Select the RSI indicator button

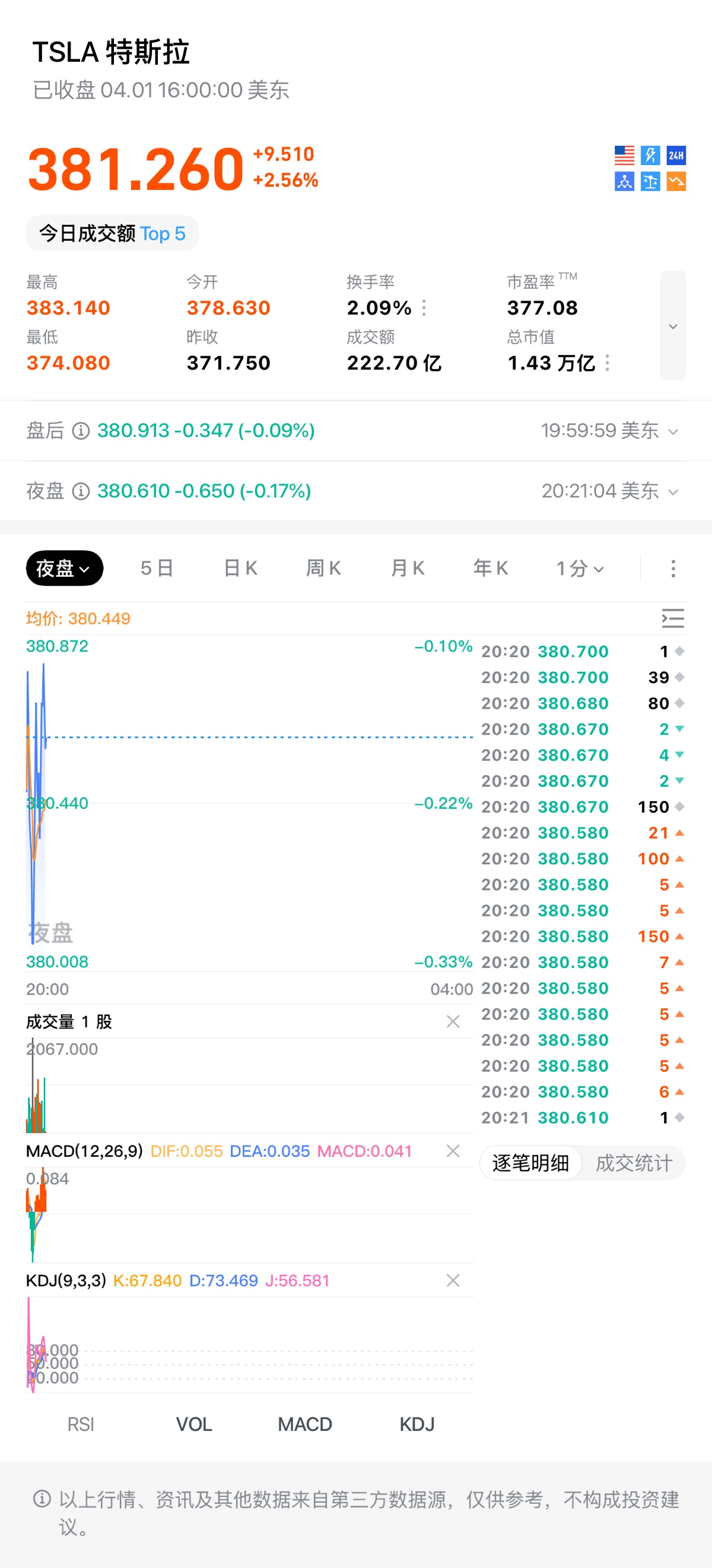pyautogui.click(x=81, y=1424)
